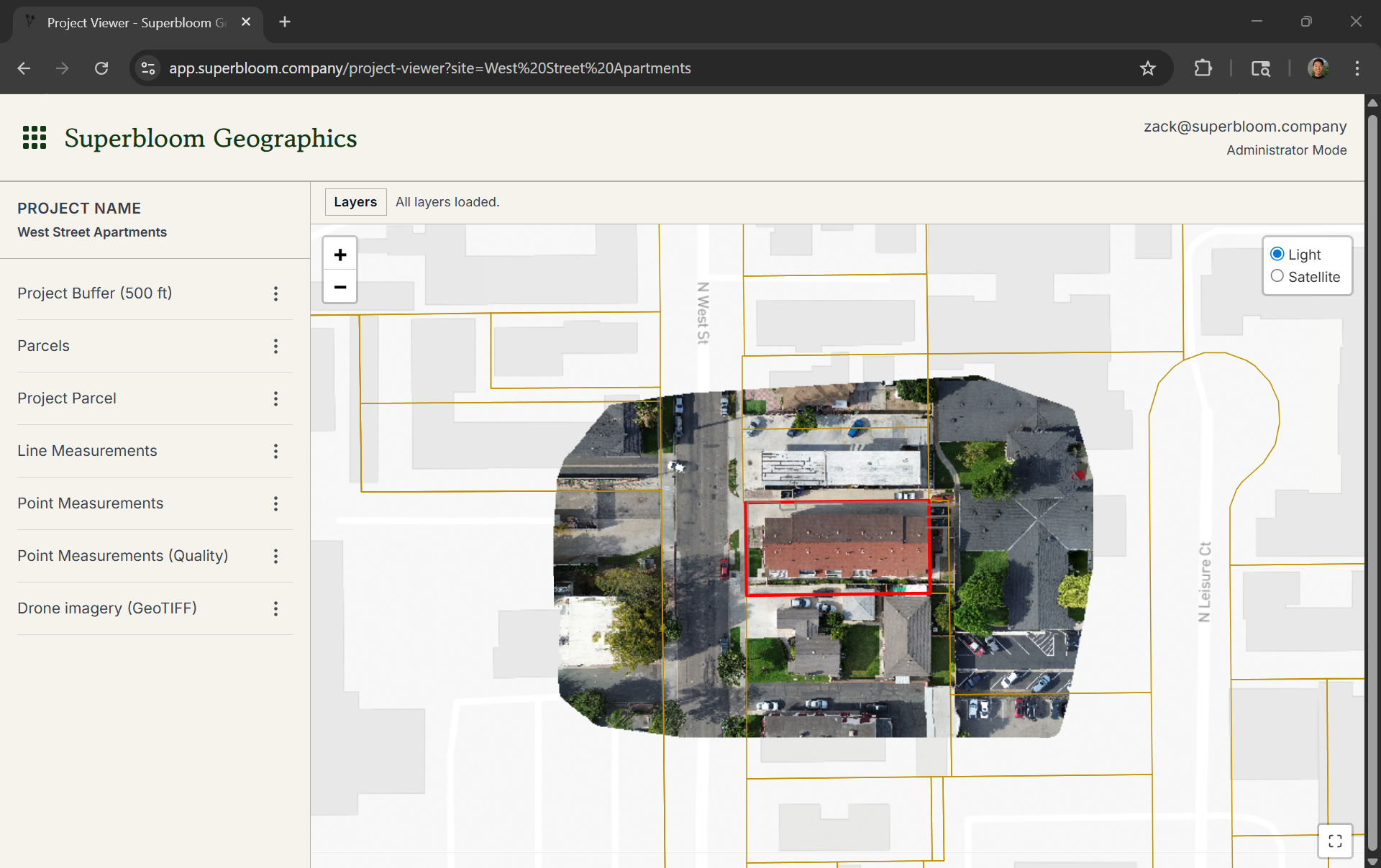Image resolution: width=1381 pixels, height=868 pixels.
Task: Open the Superbloom apps grid icon
Action: [x=35, y=137]
